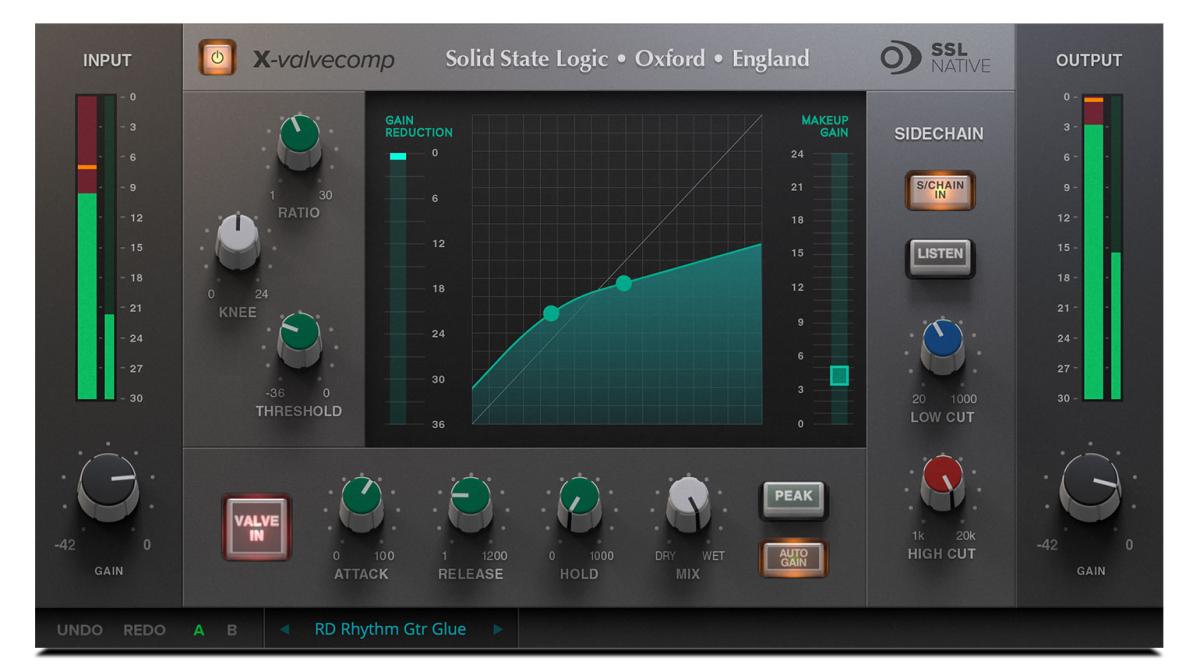1200x671 pixels.
Task: Toggle the Auto Gain button
Action: [793, 557]
